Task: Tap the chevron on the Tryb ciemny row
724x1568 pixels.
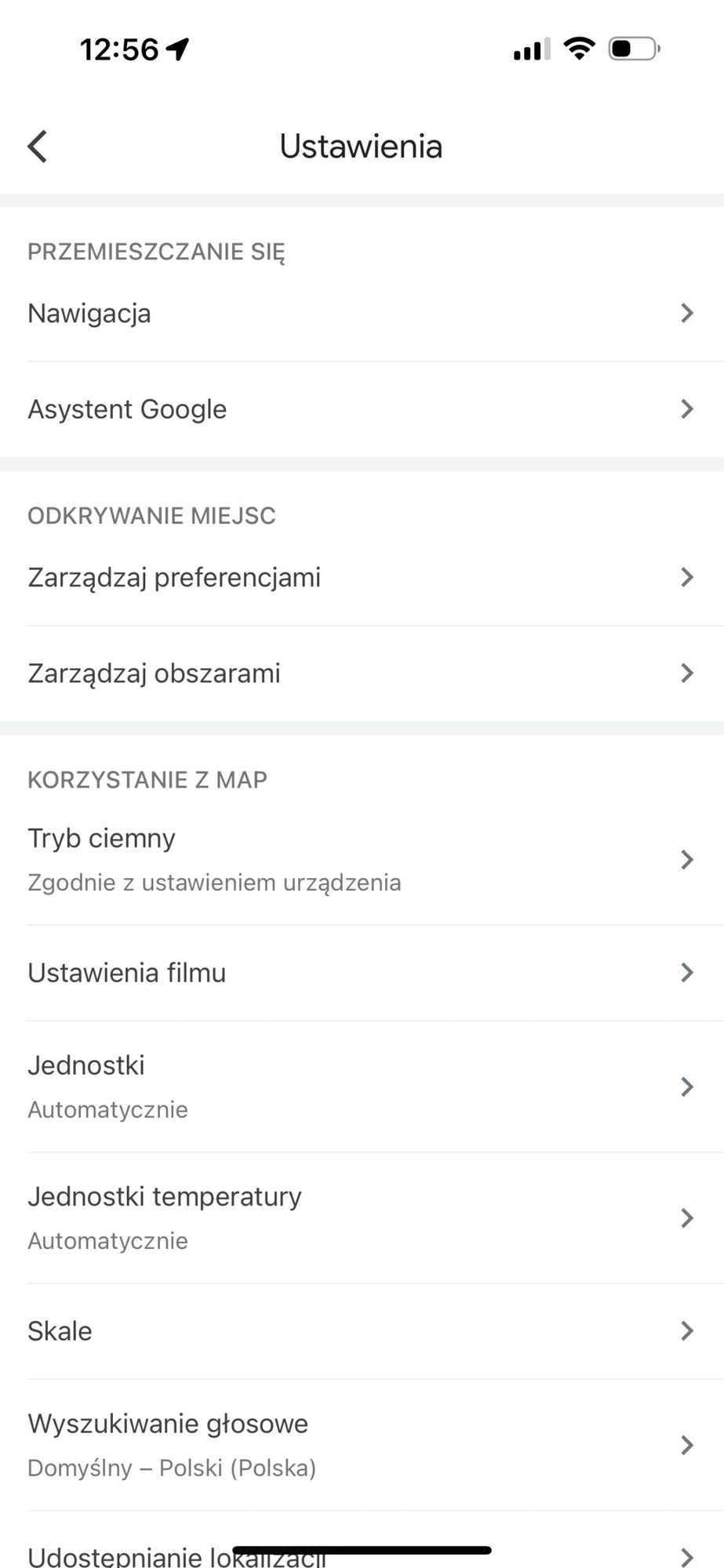Action: pyautogui.click(x=687, y=860)
